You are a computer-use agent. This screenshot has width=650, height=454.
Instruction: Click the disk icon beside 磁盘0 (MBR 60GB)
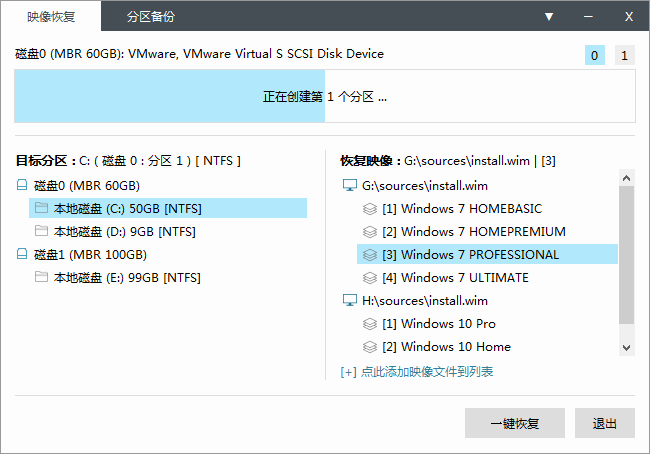pyautogui.click(x=23, y=185)
